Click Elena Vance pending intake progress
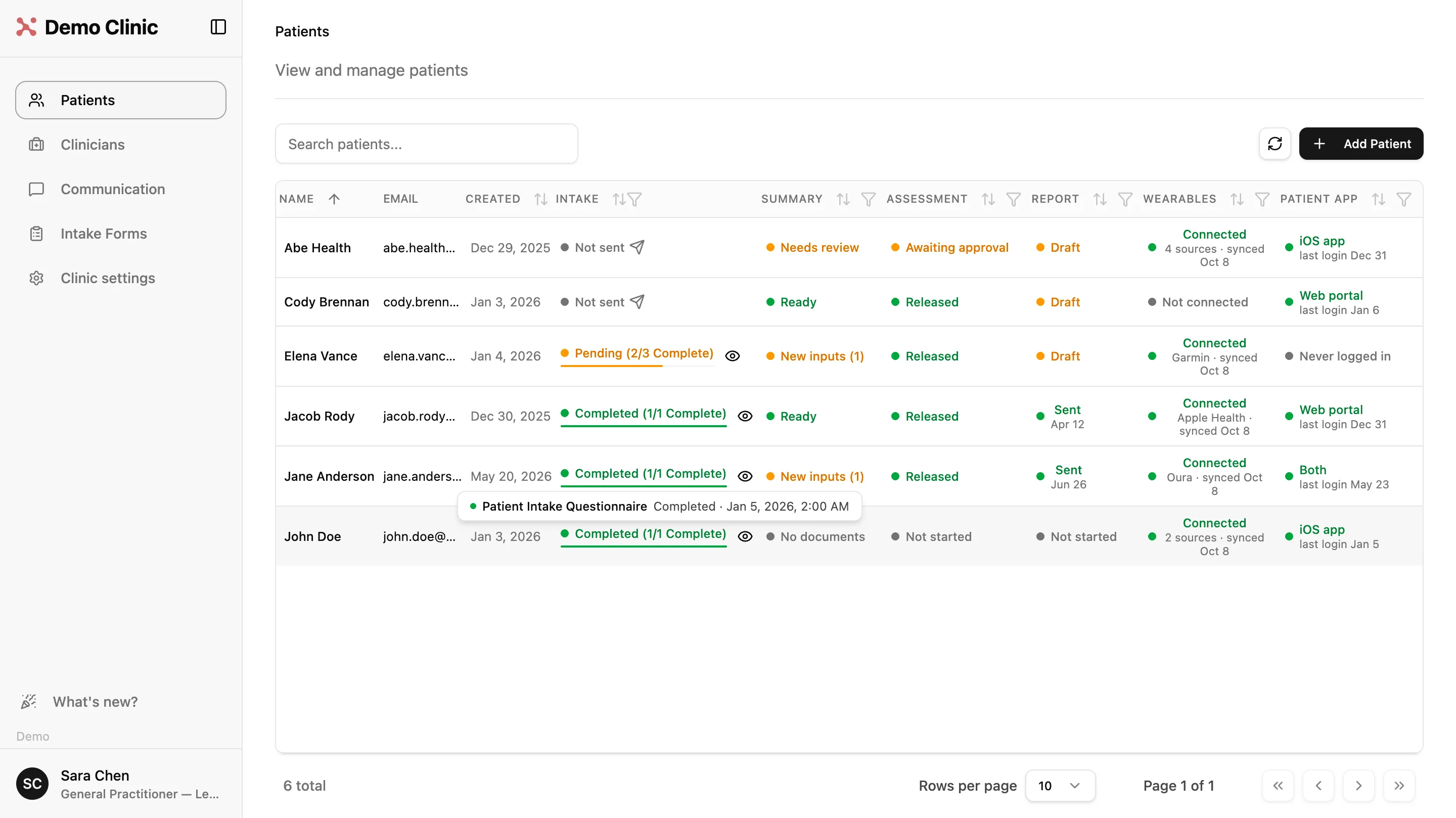This screenshot has height=818, width=1456. 637,355
